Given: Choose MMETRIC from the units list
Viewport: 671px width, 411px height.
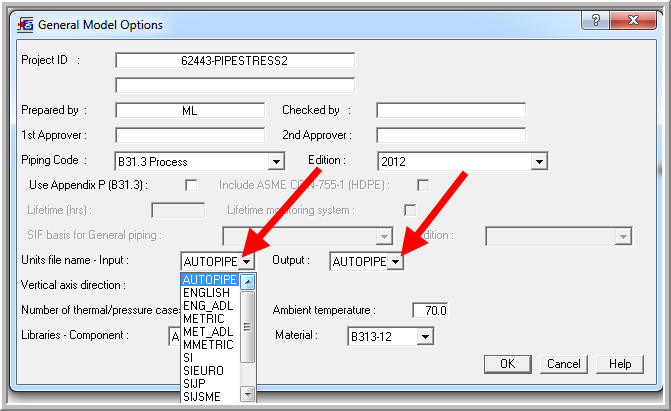Looking at the screenshot, I should coord(210,345).
